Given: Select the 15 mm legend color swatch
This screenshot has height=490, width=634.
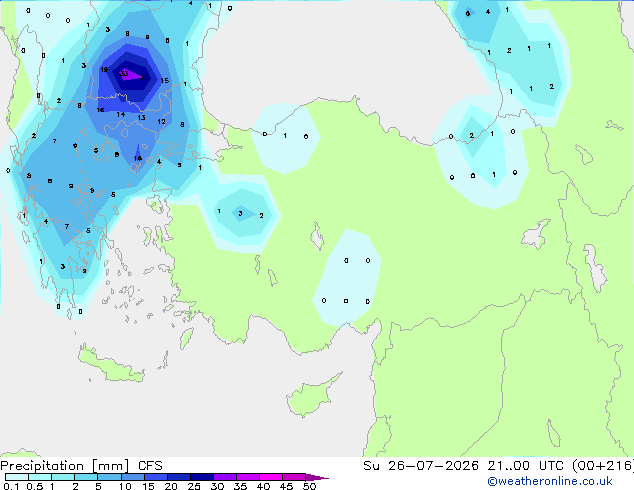Looking at the screenshot, I should tap(156, 477).
